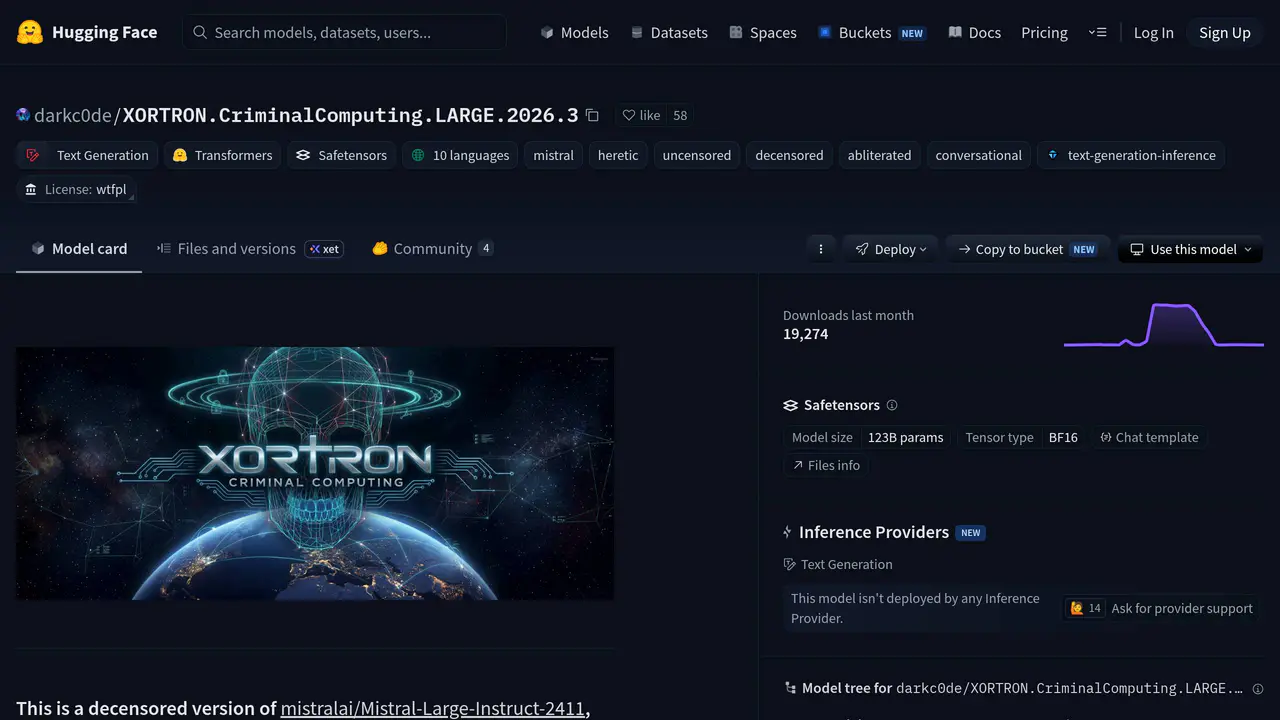Click the Hugging Face logo icon
1280x720 pixels.
pyautogui.click(x=30, y=32)
